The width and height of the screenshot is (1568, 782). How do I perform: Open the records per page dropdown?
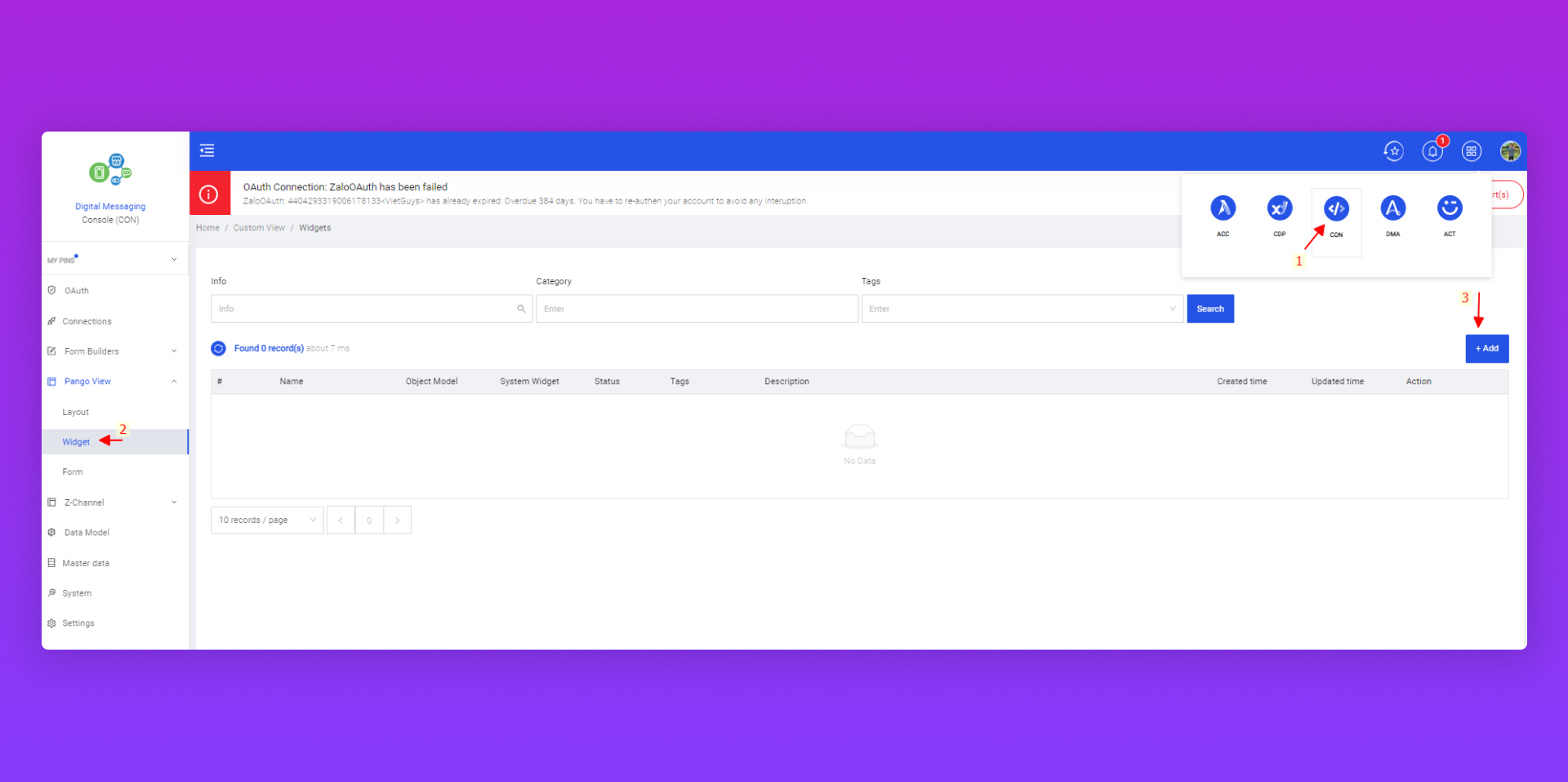point(267,521)
